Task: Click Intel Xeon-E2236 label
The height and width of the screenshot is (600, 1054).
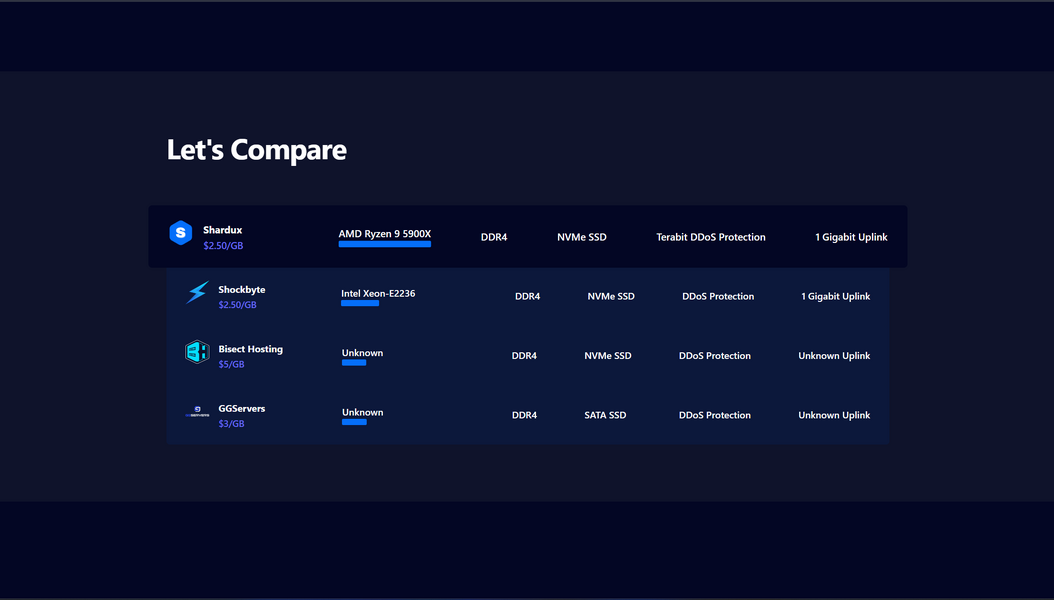Action: click(x=378, y=294)
